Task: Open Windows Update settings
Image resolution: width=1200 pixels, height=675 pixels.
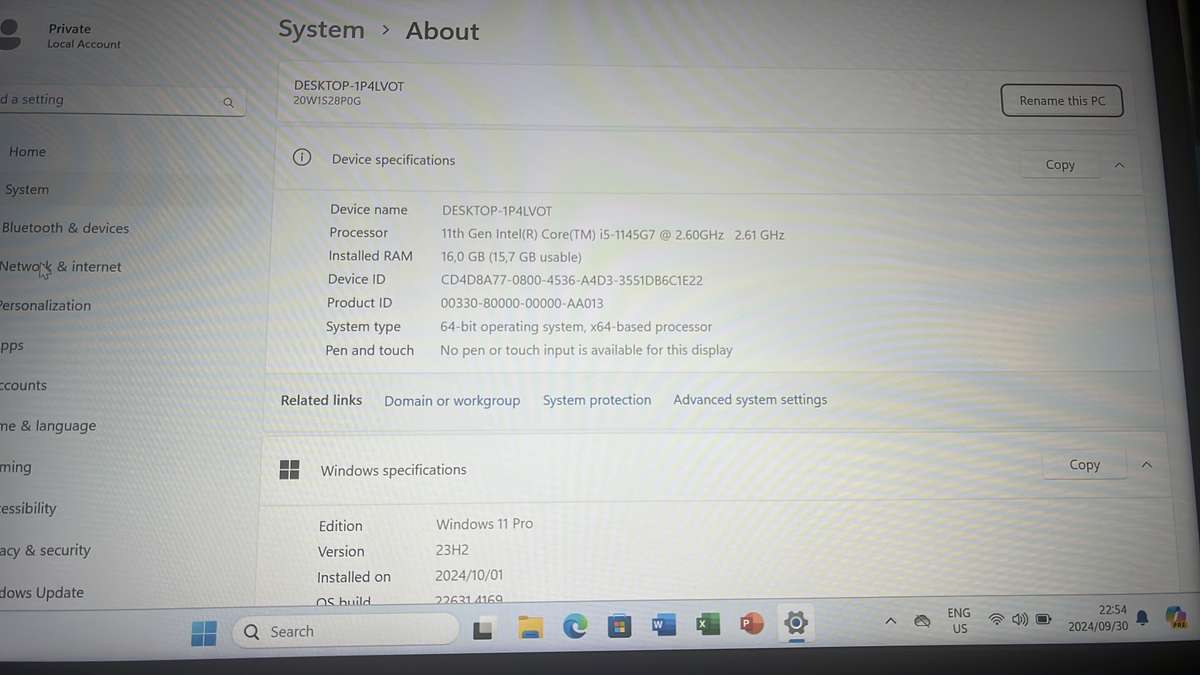Action: 43,592
